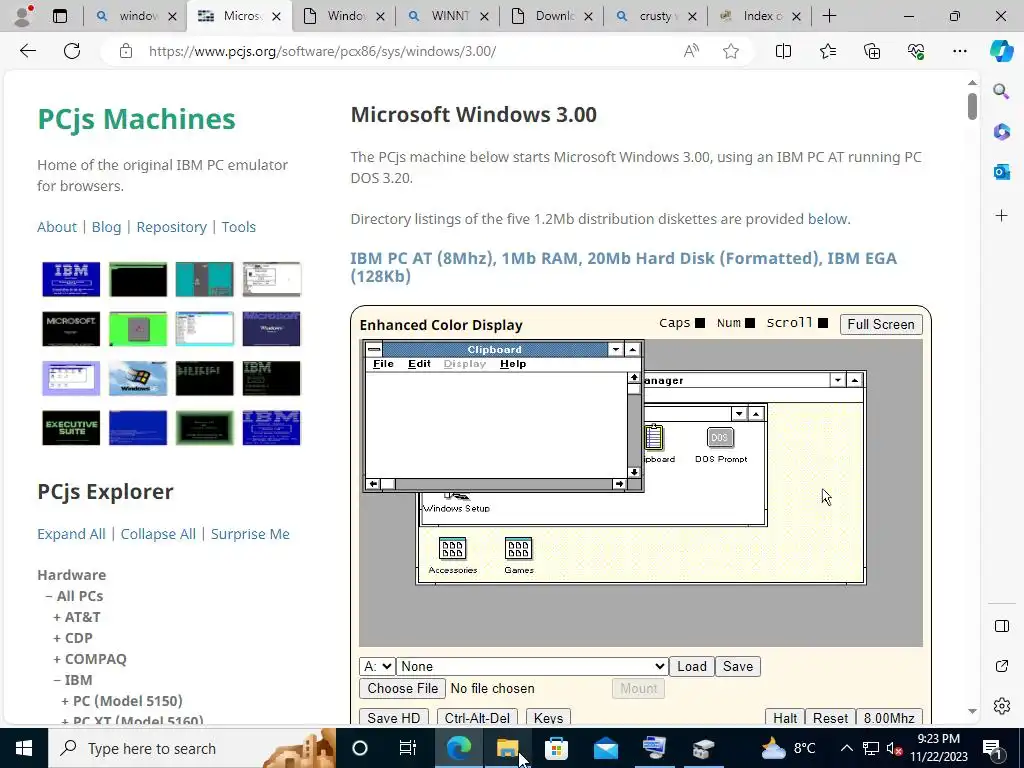Click the page vertical scrollbar thumb
This screenshot has height=768, width=1024.
[972, 106]
